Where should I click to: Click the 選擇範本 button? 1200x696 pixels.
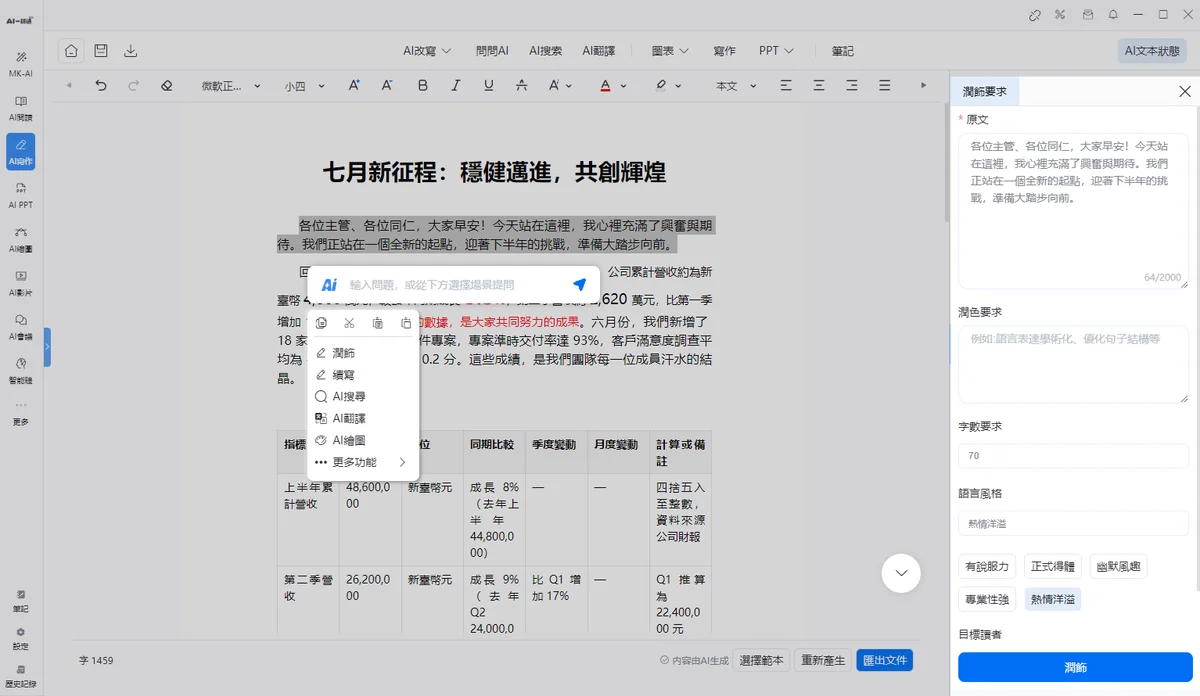[762, 660]
